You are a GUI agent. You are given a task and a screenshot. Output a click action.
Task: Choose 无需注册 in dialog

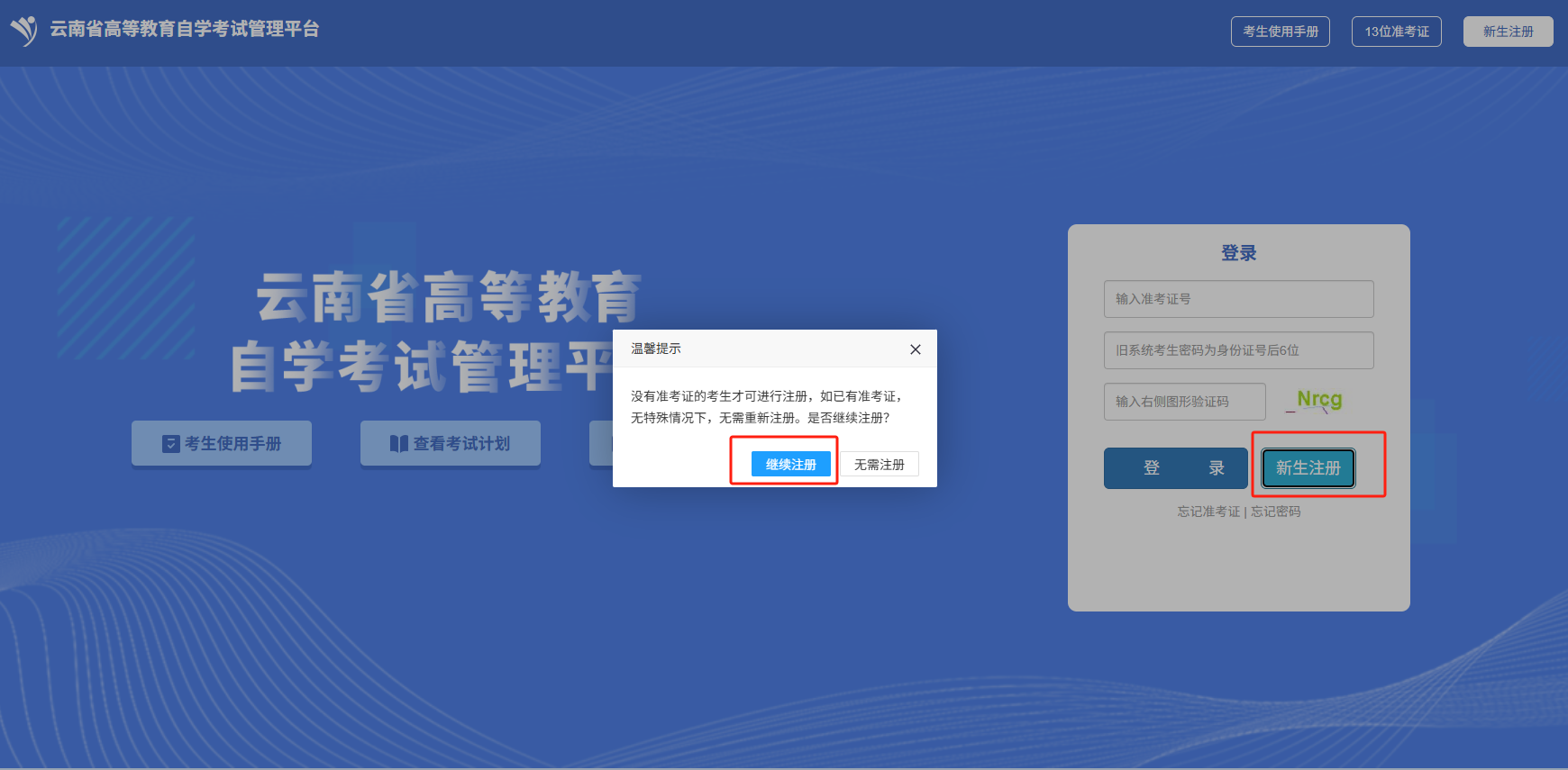(880, 465)
